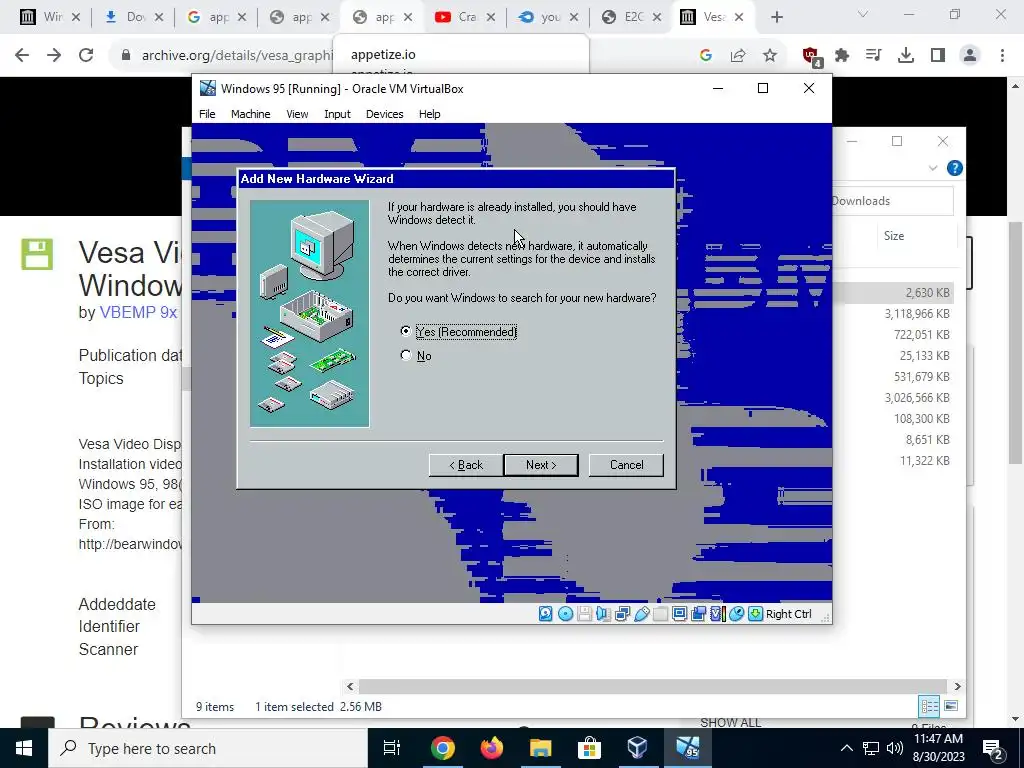Image resolution: width=1024 pixels, height=768 pixels.
Task: Click the Google icon in the address bar
Action: pos(705,56)
